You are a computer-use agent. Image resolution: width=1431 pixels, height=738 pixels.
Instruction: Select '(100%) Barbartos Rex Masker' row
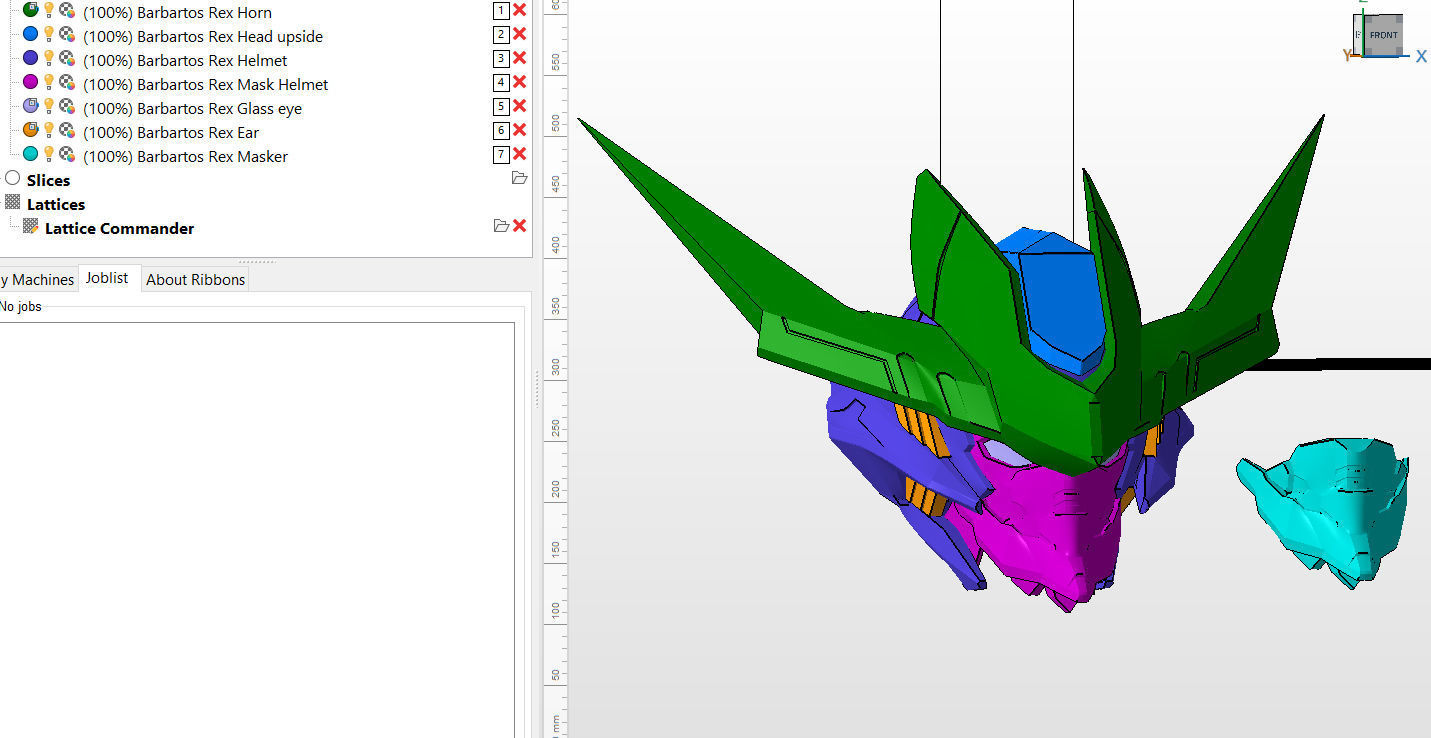(x=185, y=156)
